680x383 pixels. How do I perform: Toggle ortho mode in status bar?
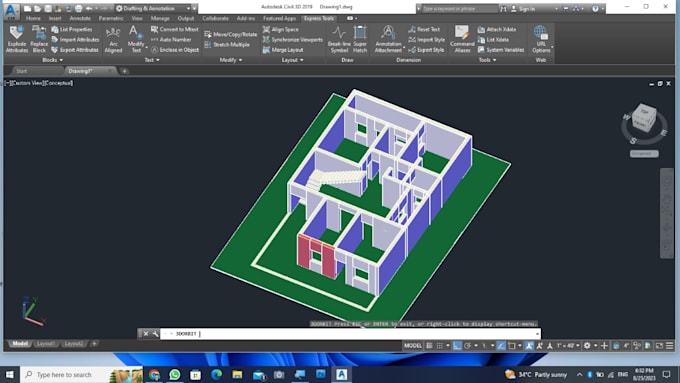click(457, 345)
